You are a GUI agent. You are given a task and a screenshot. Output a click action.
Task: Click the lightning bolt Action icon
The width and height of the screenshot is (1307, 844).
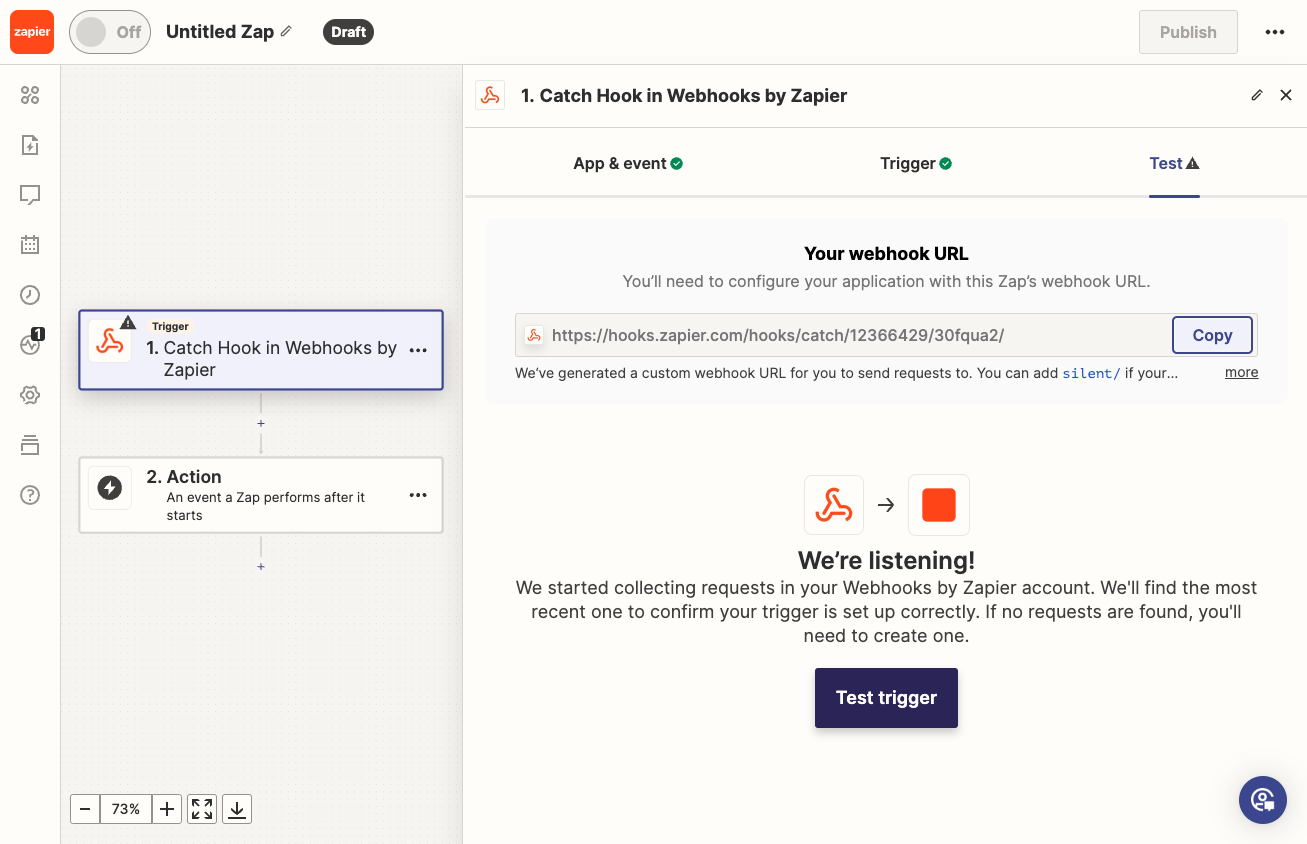[110, 488]
